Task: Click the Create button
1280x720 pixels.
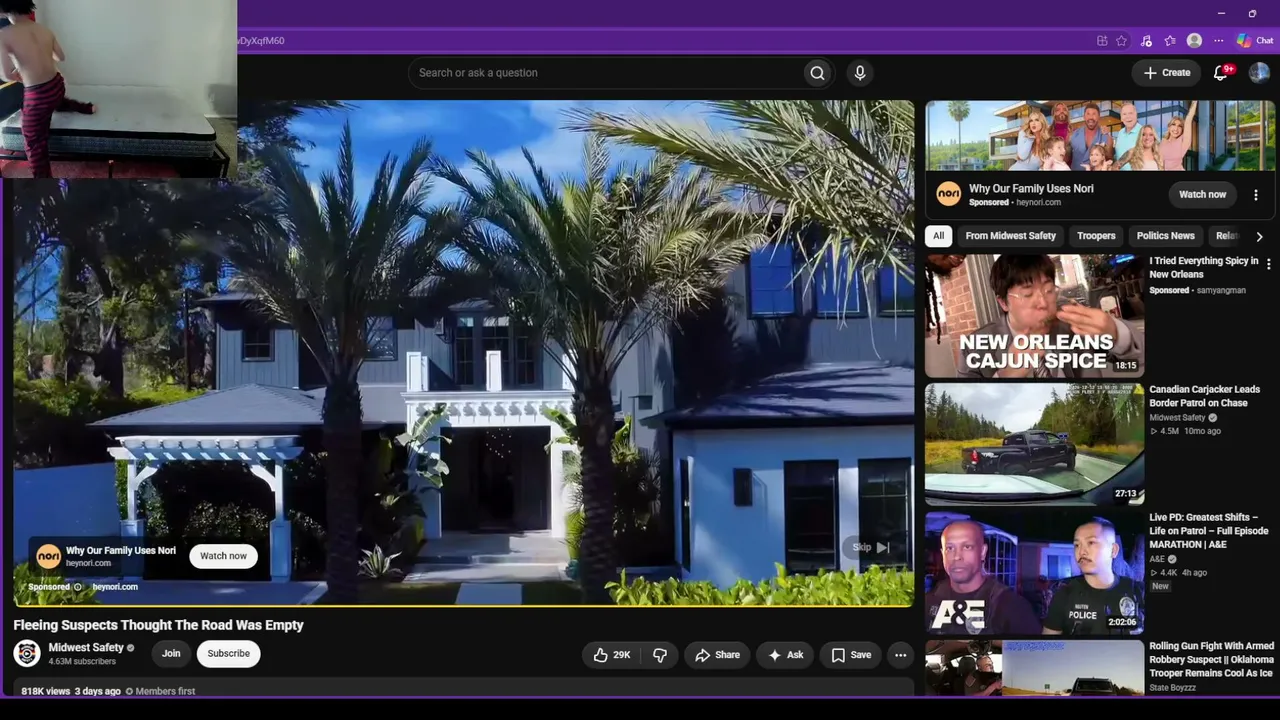Action: (x=1167, y=73)
